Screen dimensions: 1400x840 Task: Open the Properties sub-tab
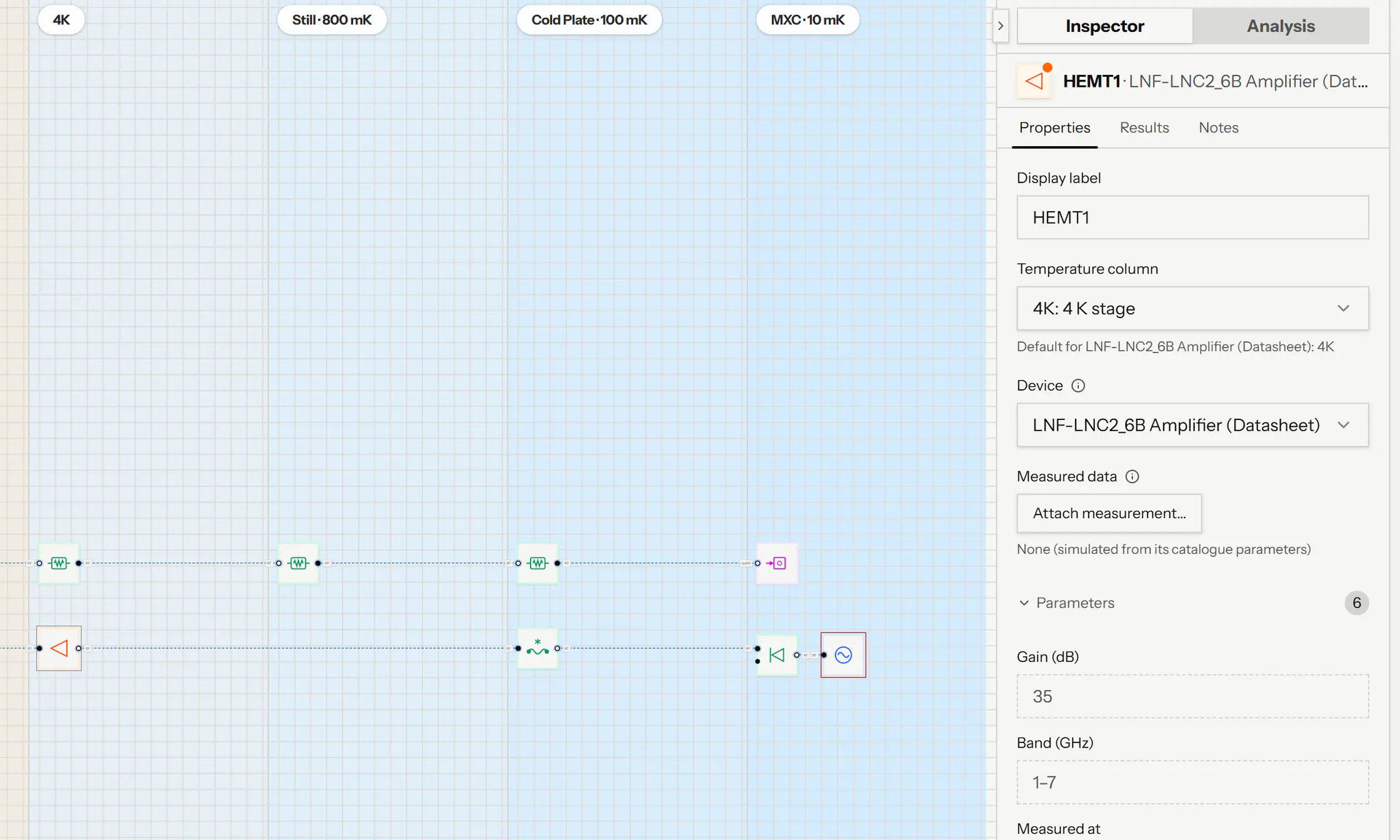click(x=1054, y=127)
